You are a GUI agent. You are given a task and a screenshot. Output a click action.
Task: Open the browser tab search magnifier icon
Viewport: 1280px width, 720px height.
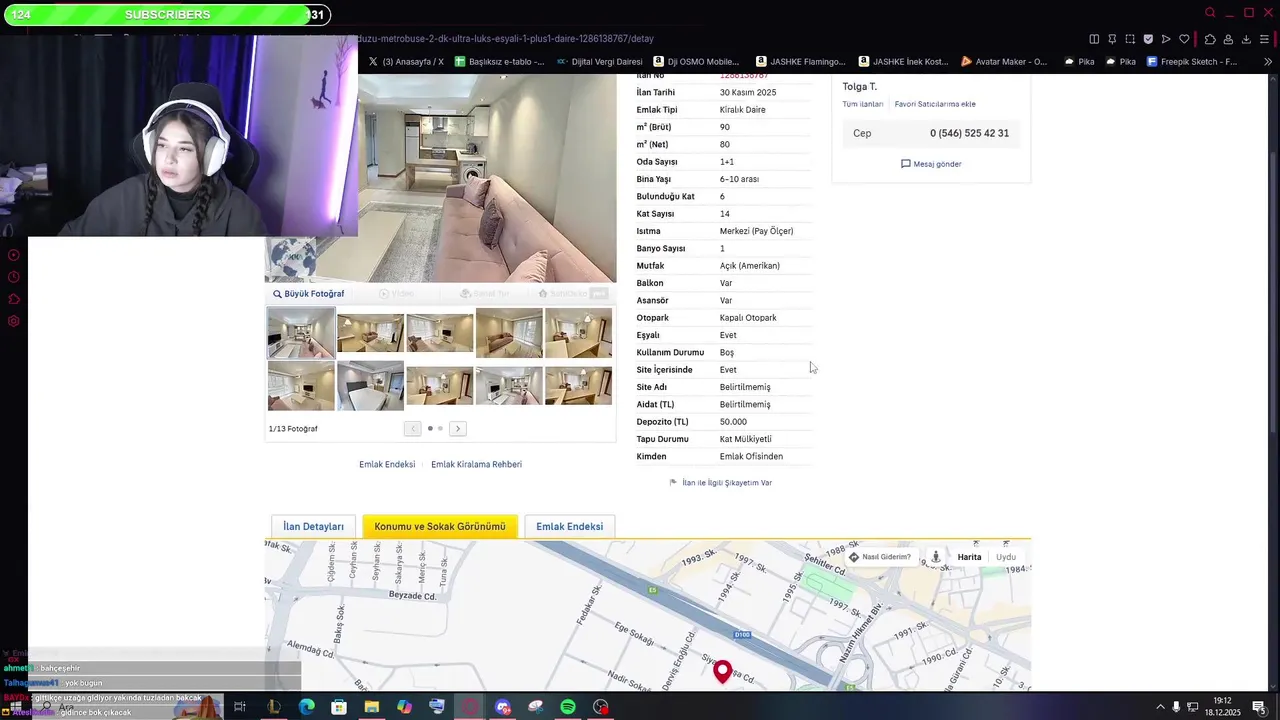coord(1210,13)
